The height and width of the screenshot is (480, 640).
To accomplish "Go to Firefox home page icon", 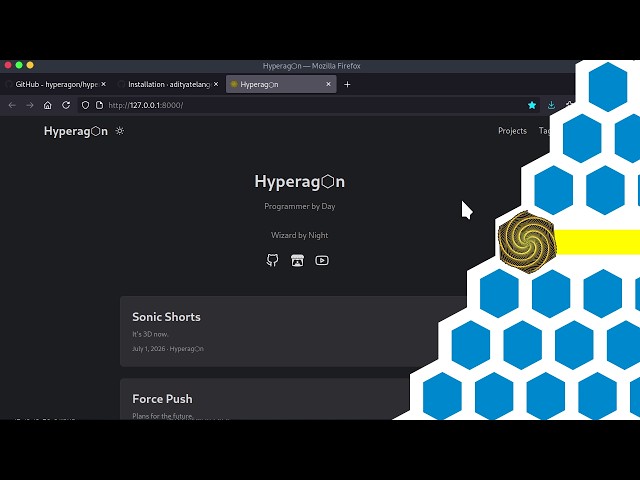I will point(48,105).
